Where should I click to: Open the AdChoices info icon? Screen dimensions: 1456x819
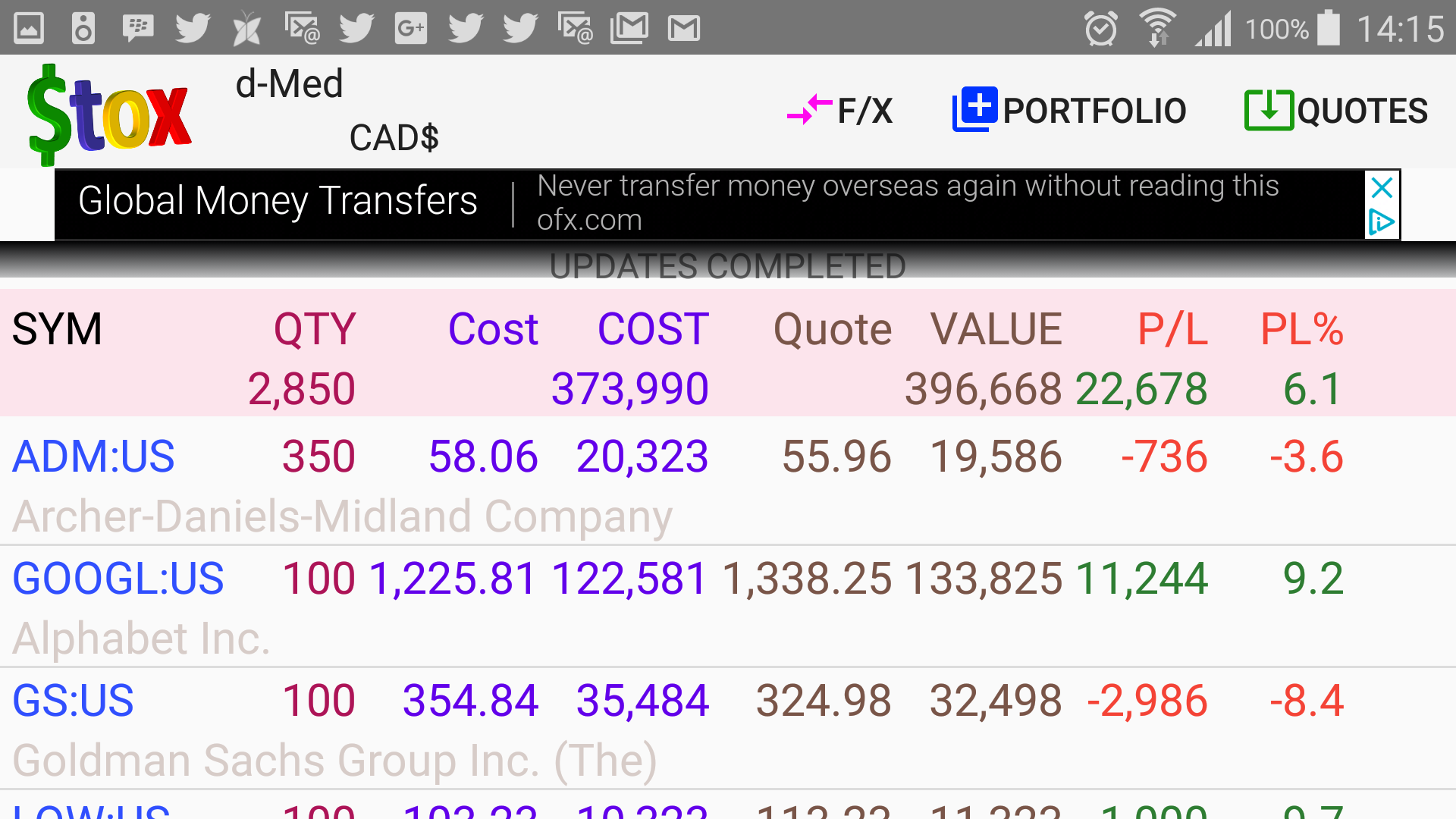pyautogui.click(x=1382, y=222)
